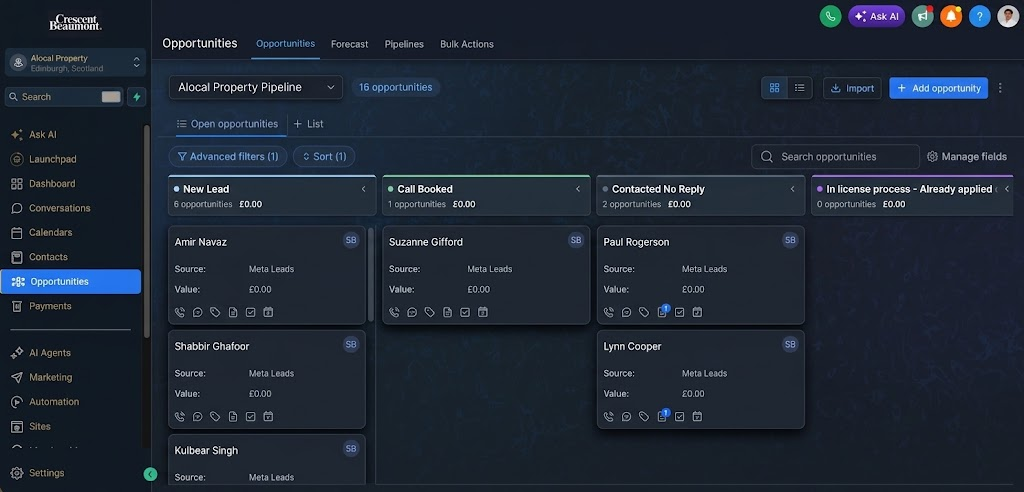The image size is (1024, 492).
Task: Switch to list view layout
Action: pos(799,88)
